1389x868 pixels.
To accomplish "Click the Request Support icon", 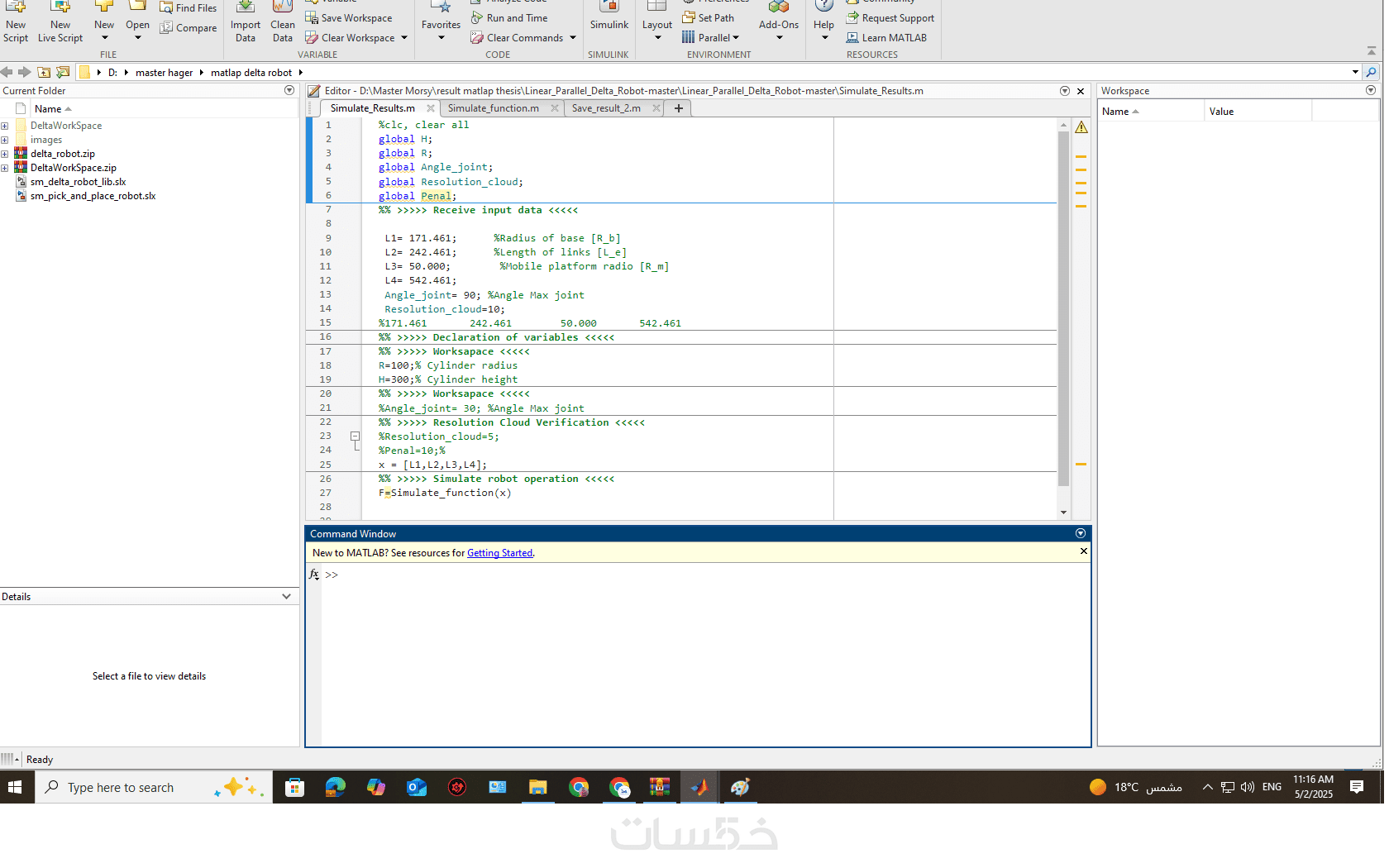I will 852,17.
